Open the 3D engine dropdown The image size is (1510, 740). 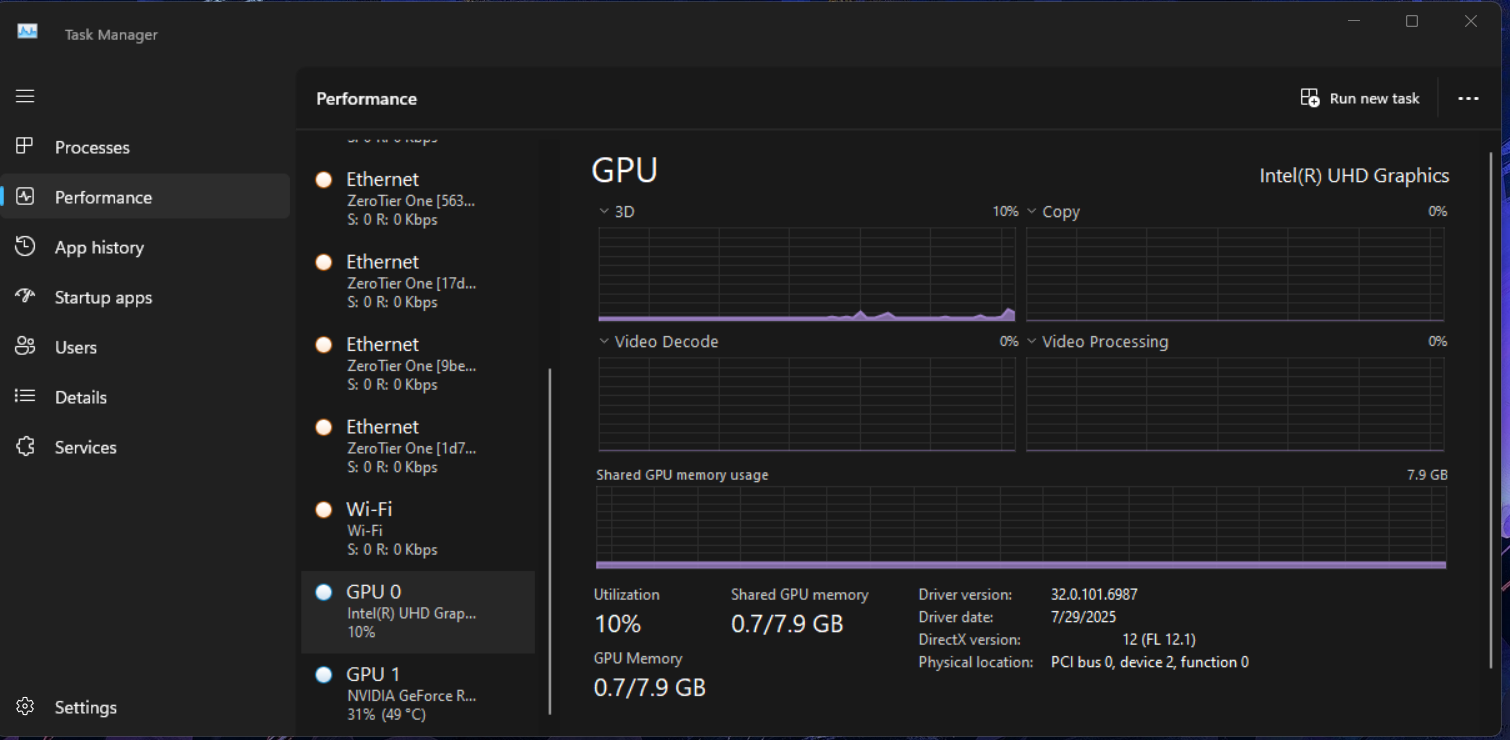click(616, 212)
